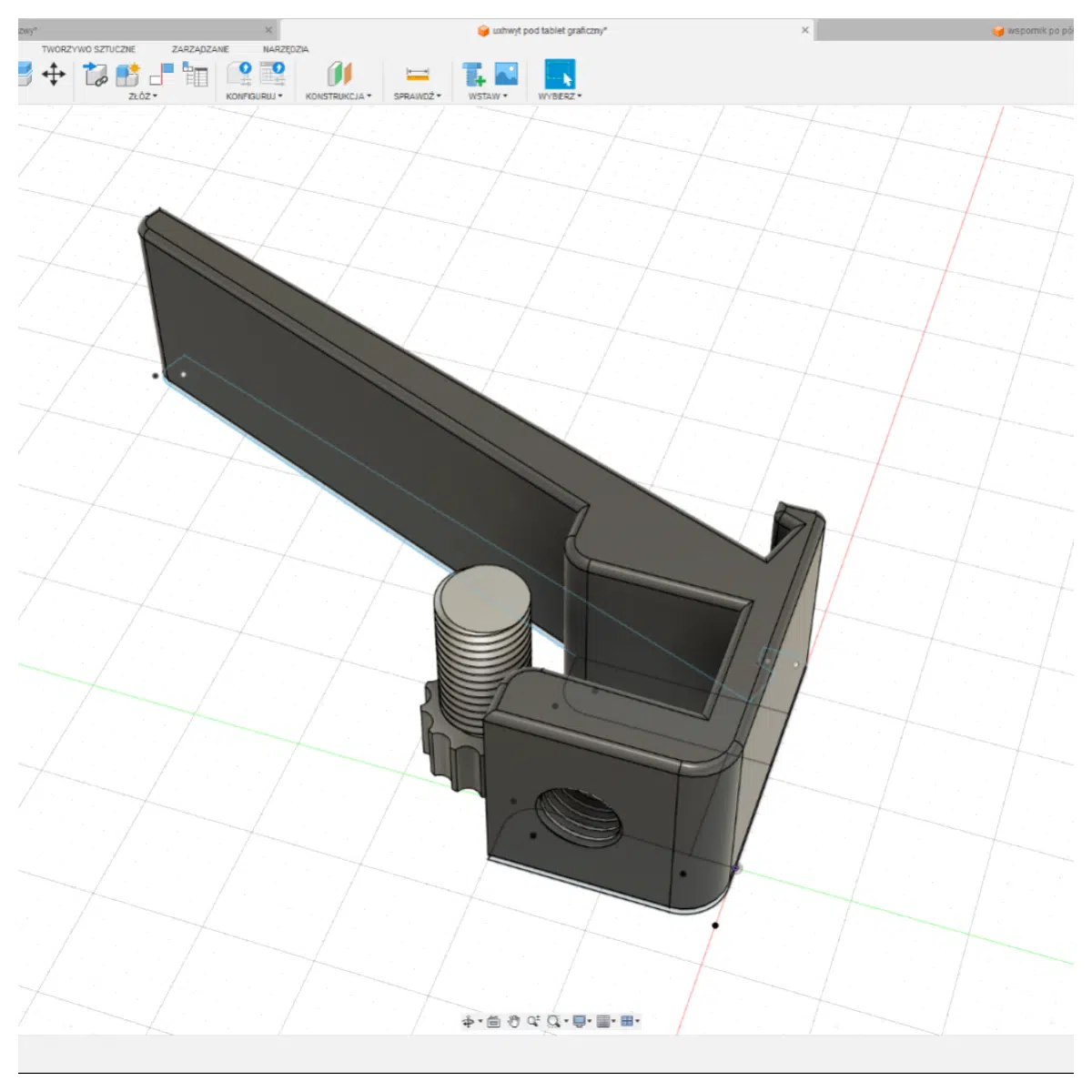Image resolution: width=1092 pixels, height=1092 pixels.
Task: Open the component table icon in ZŁÓŻ group
Action: coord(195,75)
